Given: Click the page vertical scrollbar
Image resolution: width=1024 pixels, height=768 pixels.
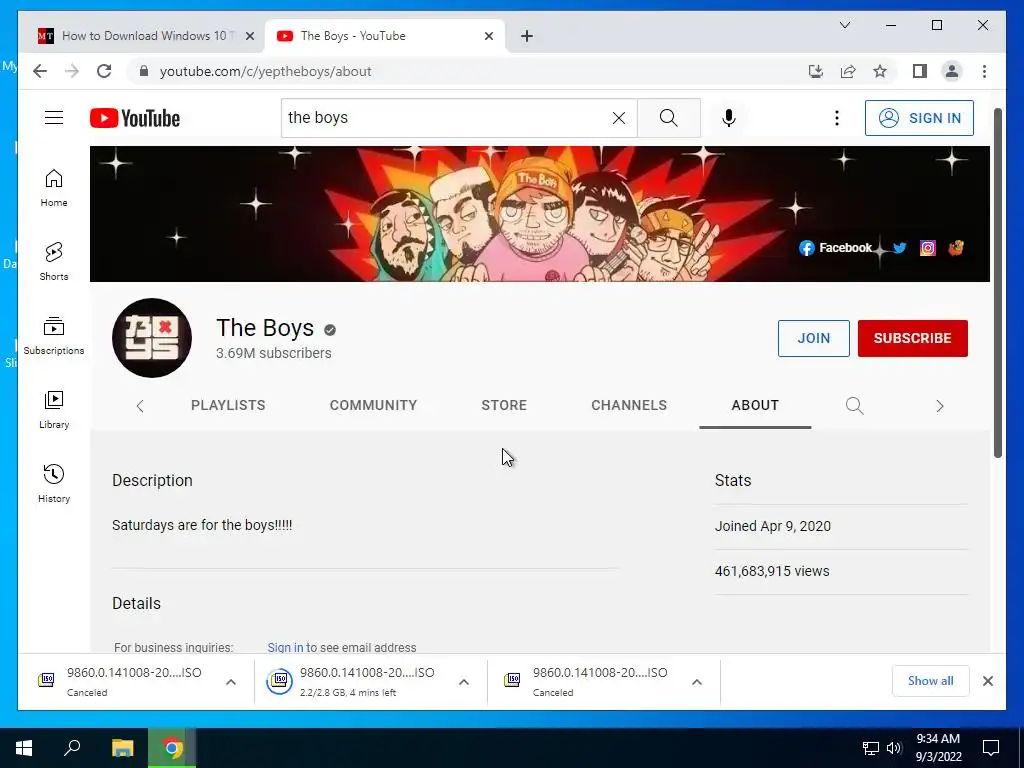Looking at the screenshot, I should tap(998, 283).
